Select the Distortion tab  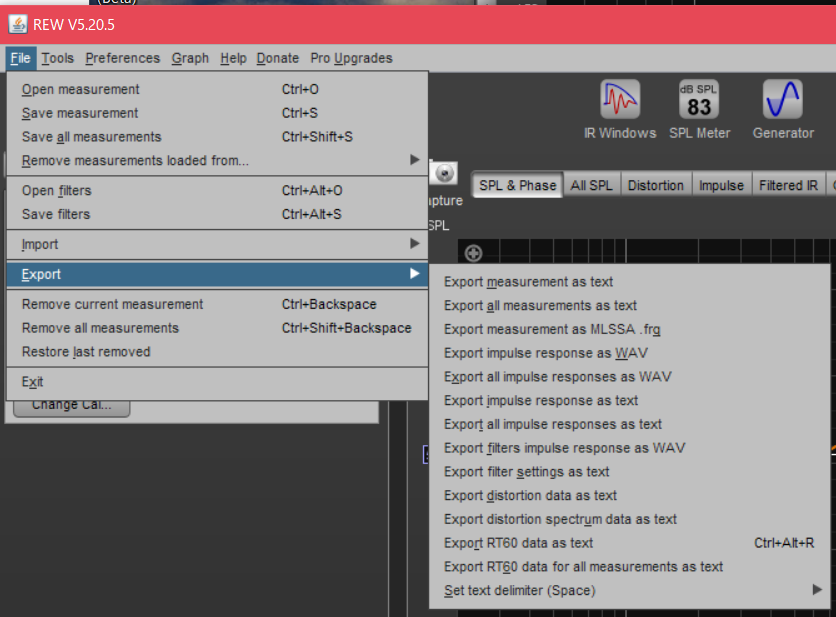(656, 185)
